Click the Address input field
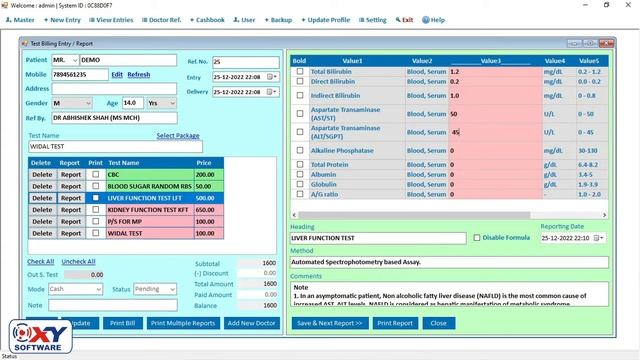The height and width of the screenshot is (360, 640). (x=114, y=89)
